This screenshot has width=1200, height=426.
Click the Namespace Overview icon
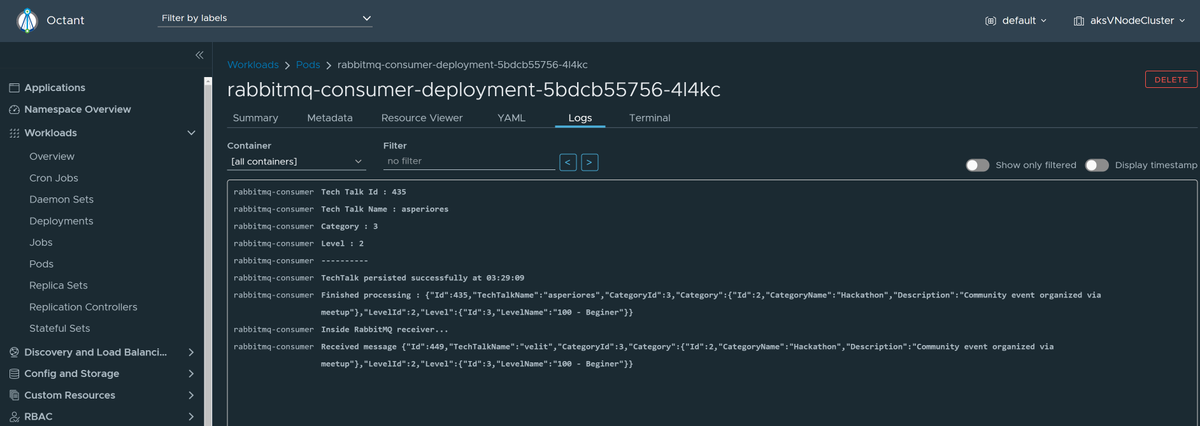tap(15, 110)
